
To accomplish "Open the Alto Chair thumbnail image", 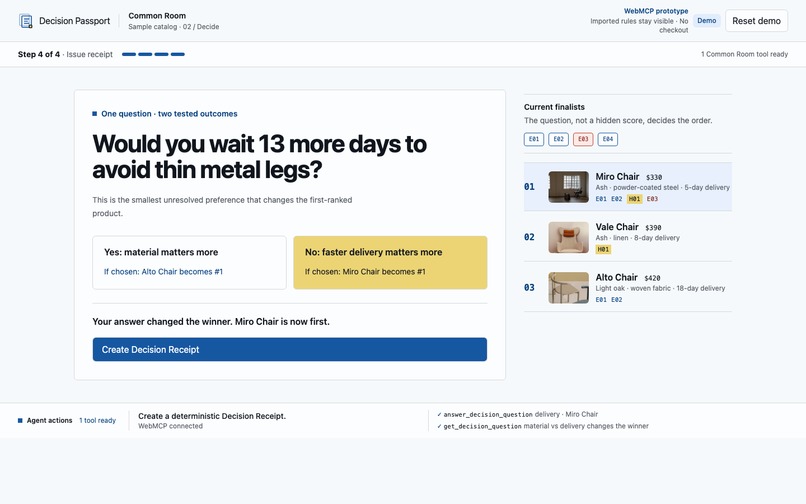I will click(x=569, y=287).
